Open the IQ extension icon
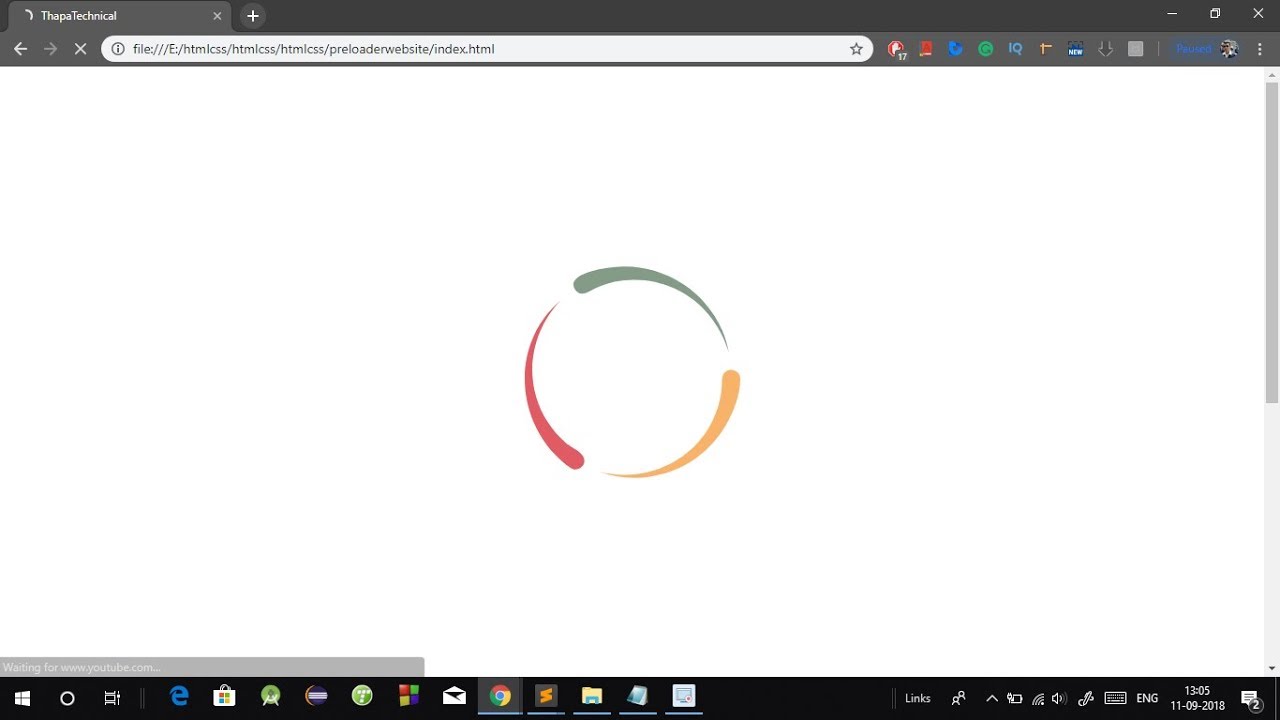1280x720 pixels. [1016, 48]
